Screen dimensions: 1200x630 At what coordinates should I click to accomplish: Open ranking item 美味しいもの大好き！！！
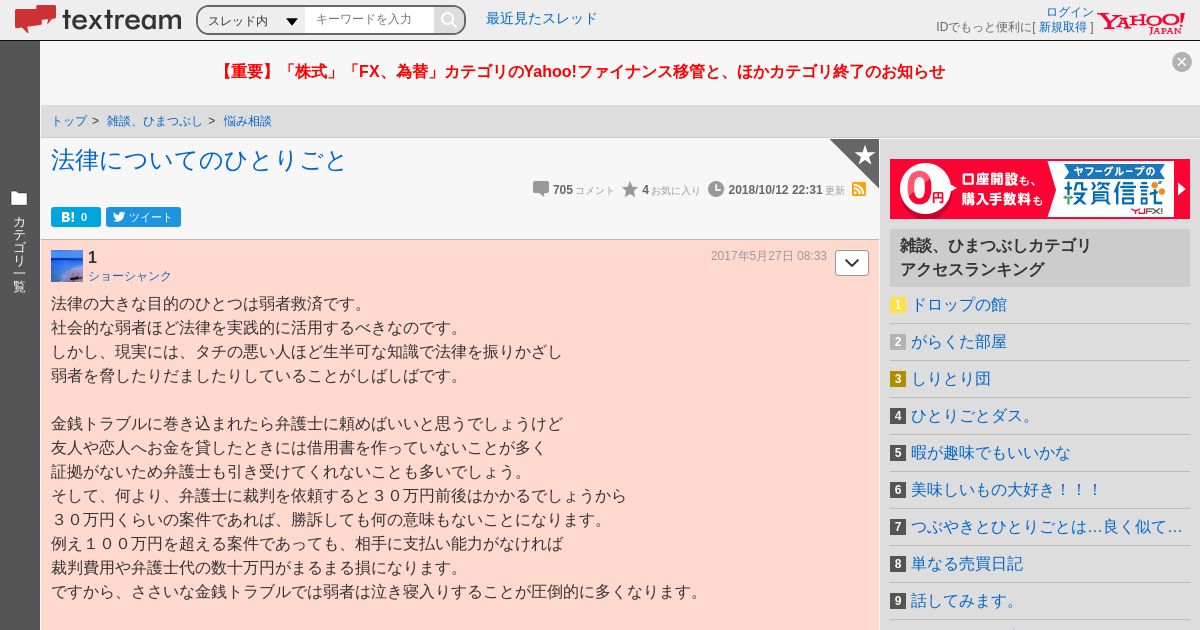point(1007,489)
